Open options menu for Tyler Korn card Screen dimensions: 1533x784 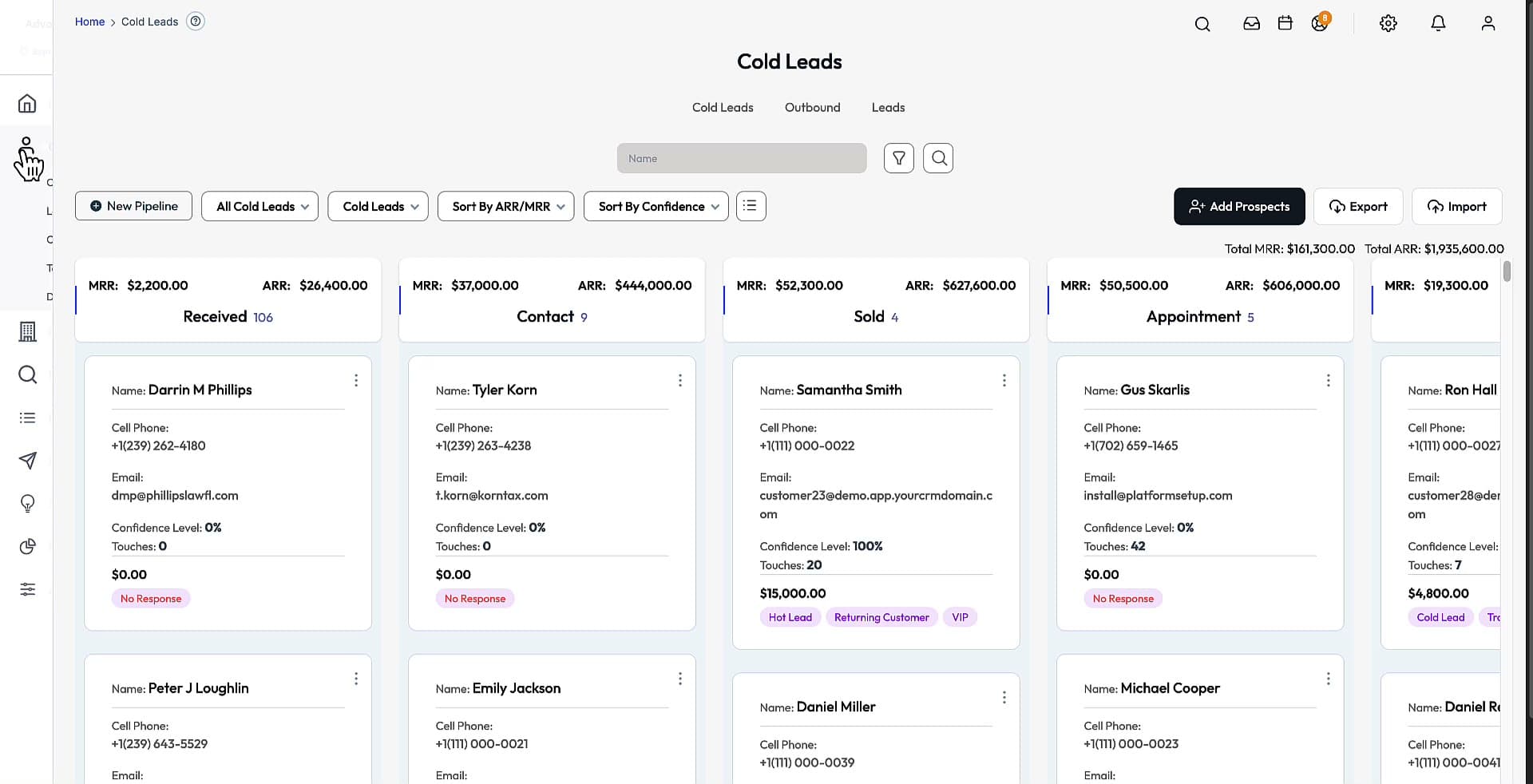coord(680,381)
